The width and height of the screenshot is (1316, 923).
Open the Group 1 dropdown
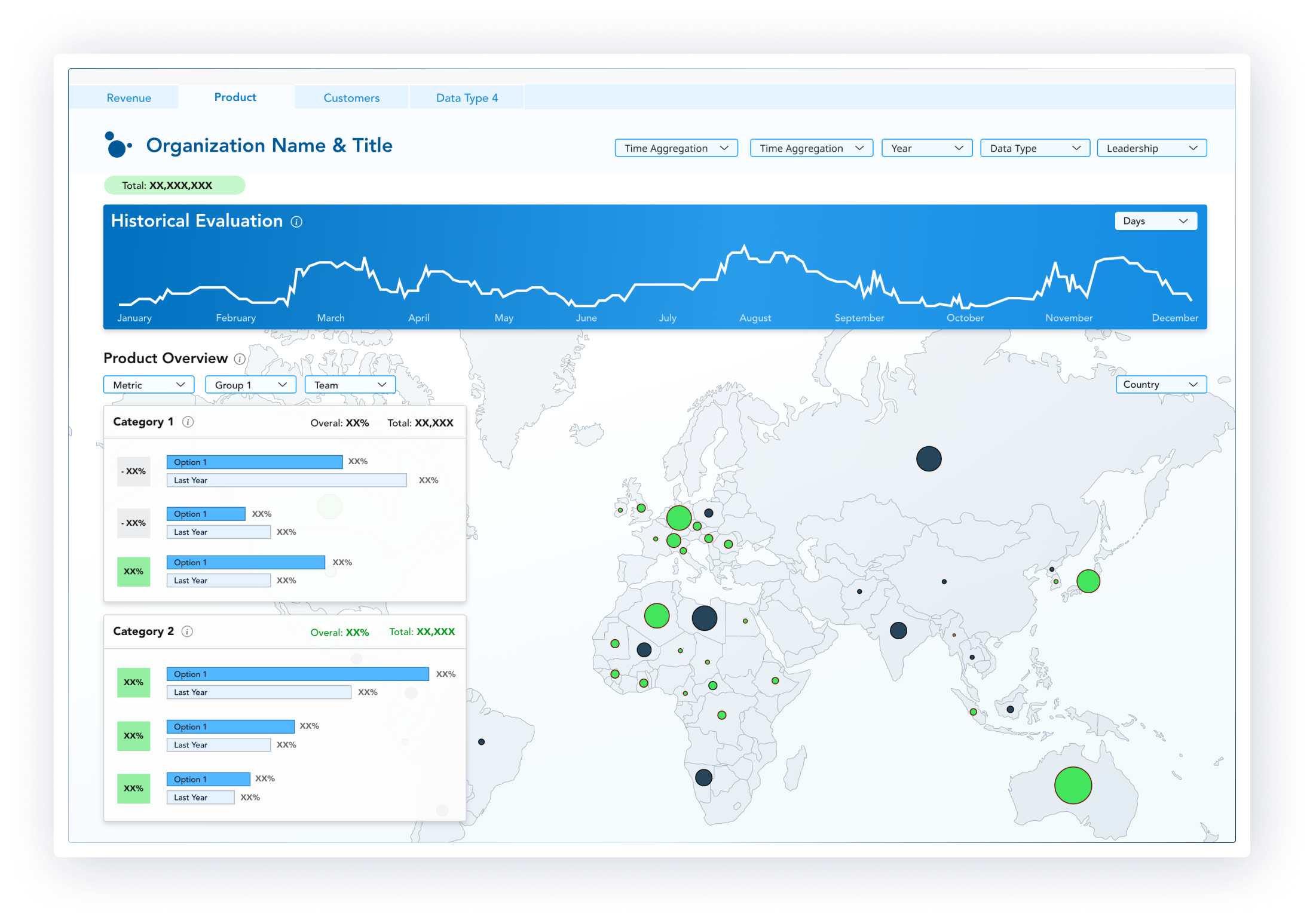coord(250,385)
